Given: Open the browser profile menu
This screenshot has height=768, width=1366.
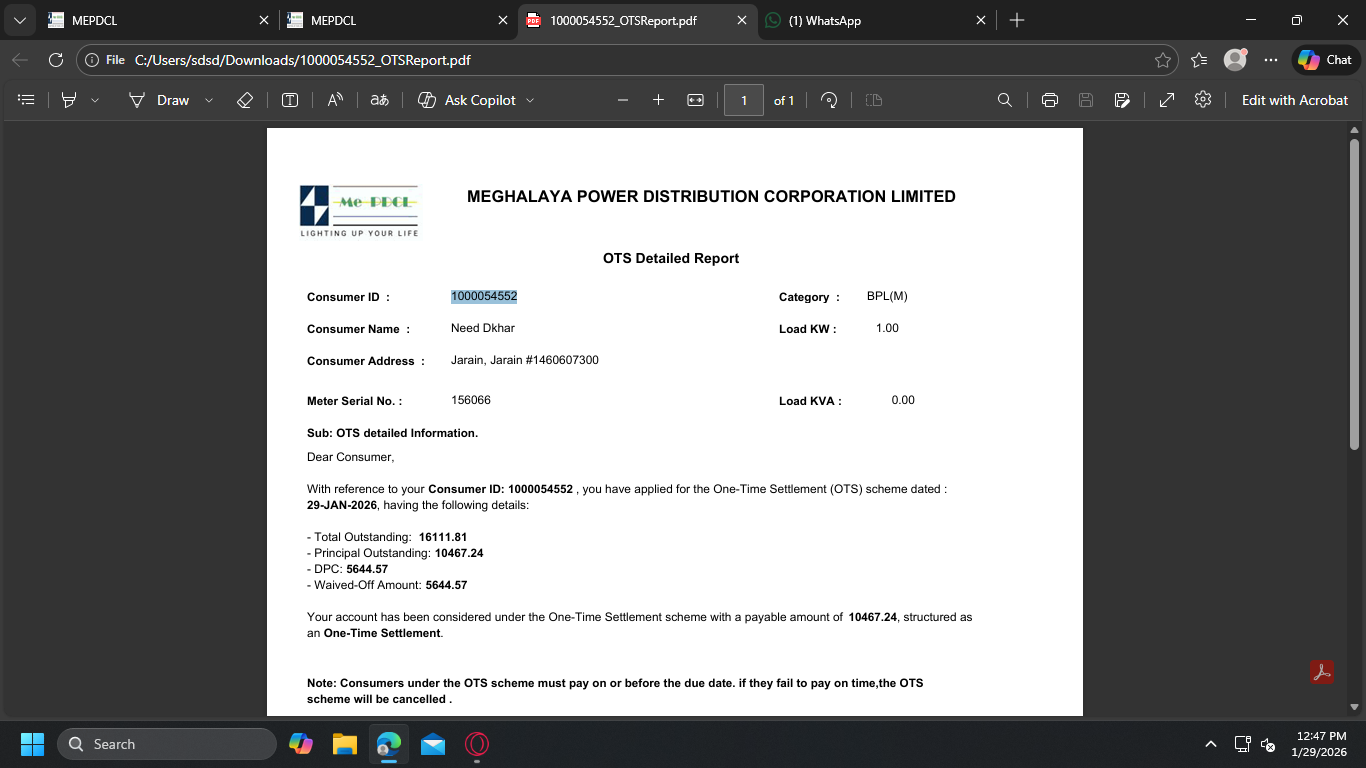Looking at the screenshot, I should (x=1236, y=60).
